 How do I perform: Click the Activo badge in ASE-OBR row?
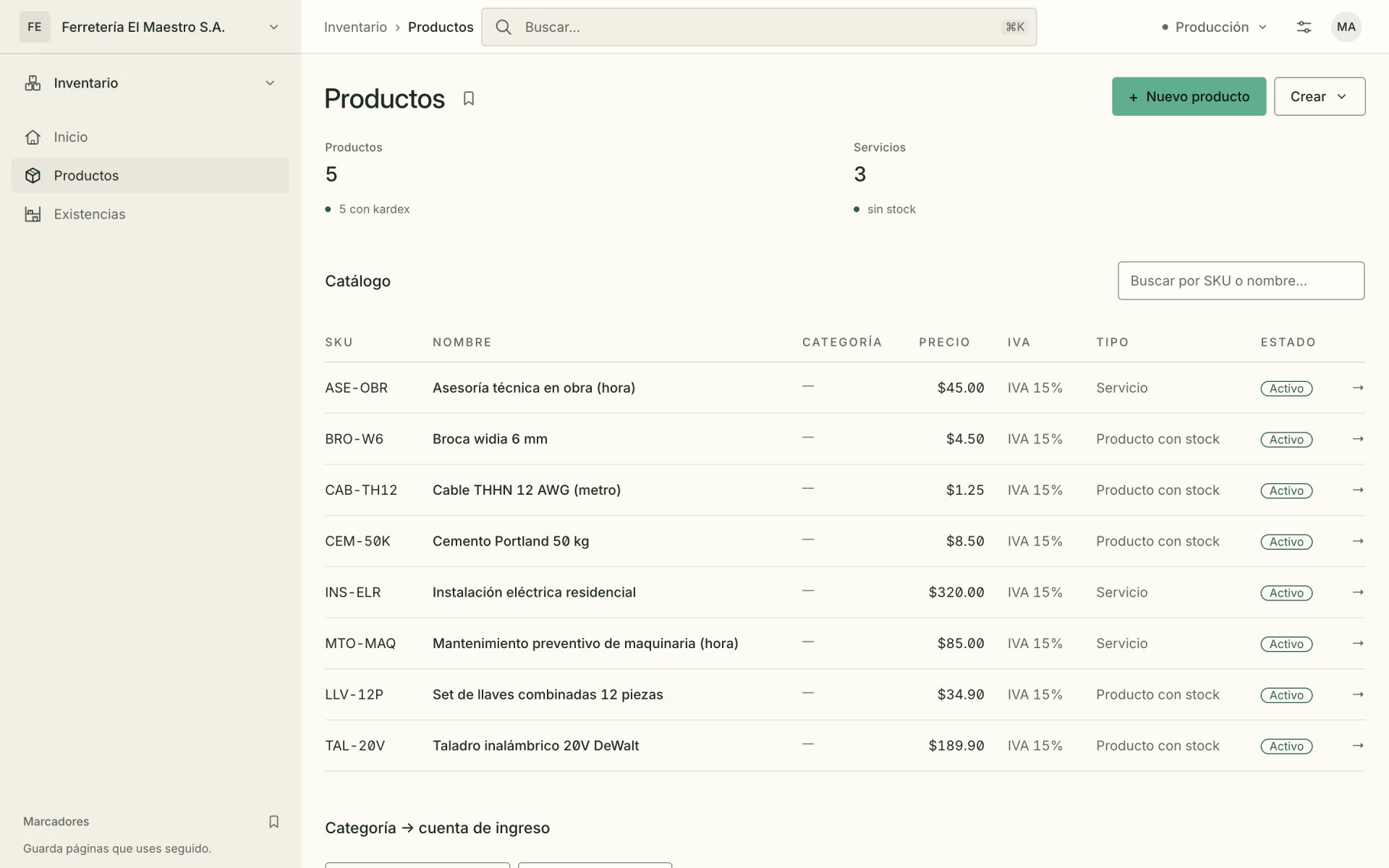tap(1286, 388)
